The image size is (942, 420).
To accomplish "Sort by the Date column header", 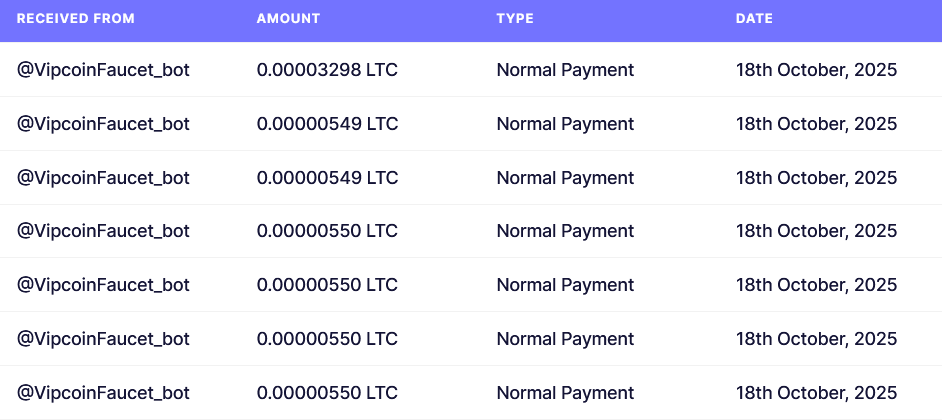I will pyautogui.click(x=754, y=19).
